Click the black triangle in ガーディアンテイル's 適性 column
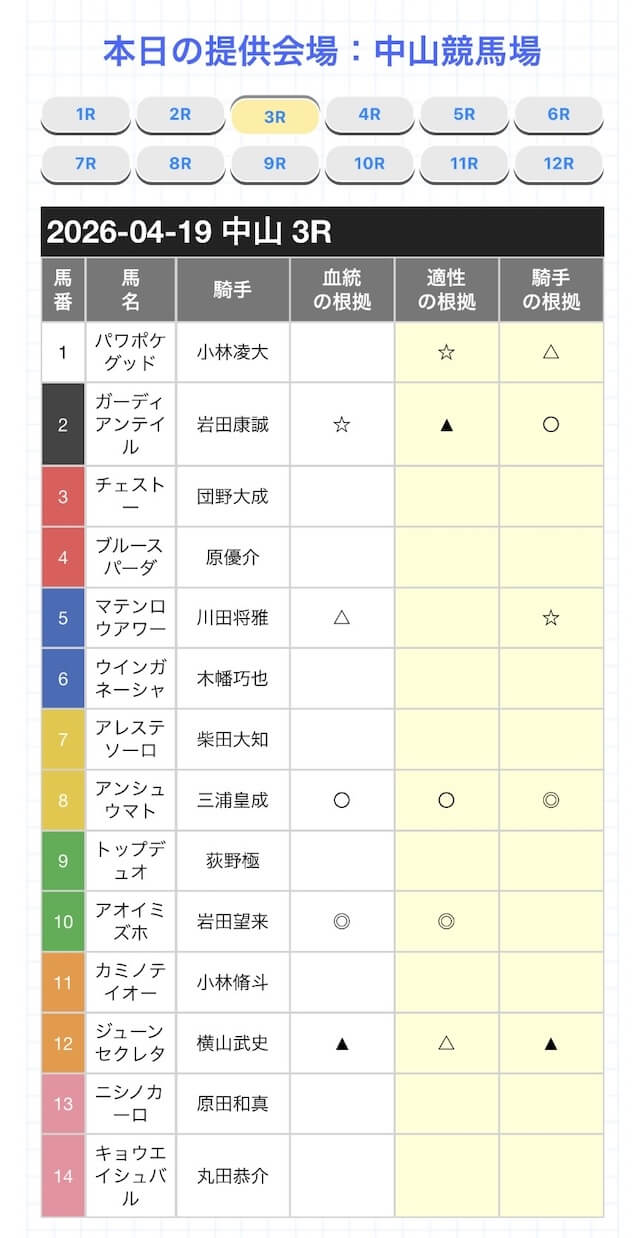Image resolution: width=640 pixels, height=1238 pixels. pos(447,425)
